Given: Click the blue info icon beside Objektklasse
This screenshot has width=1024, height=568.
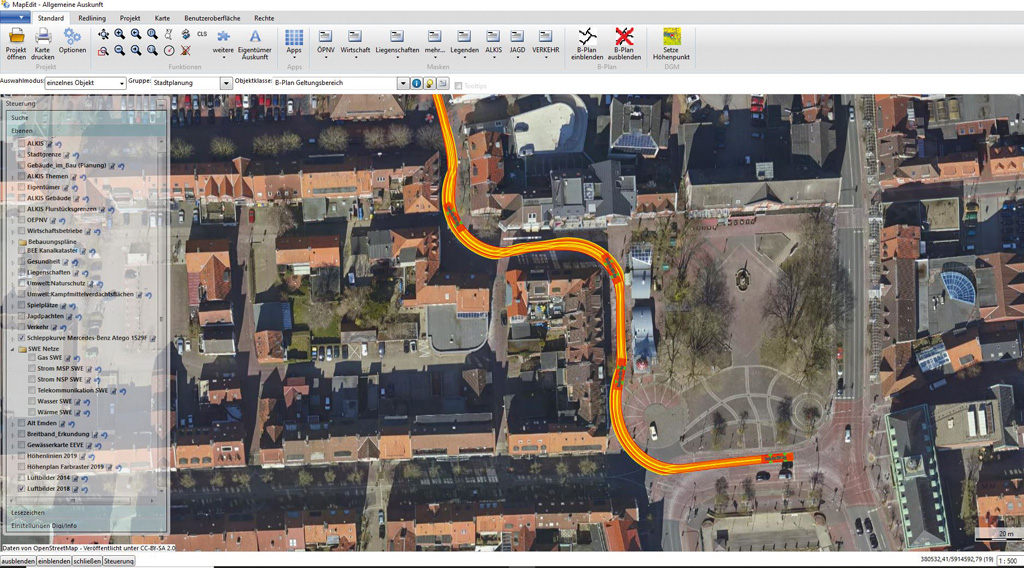Looking at the screenshot, I should 417,84.
